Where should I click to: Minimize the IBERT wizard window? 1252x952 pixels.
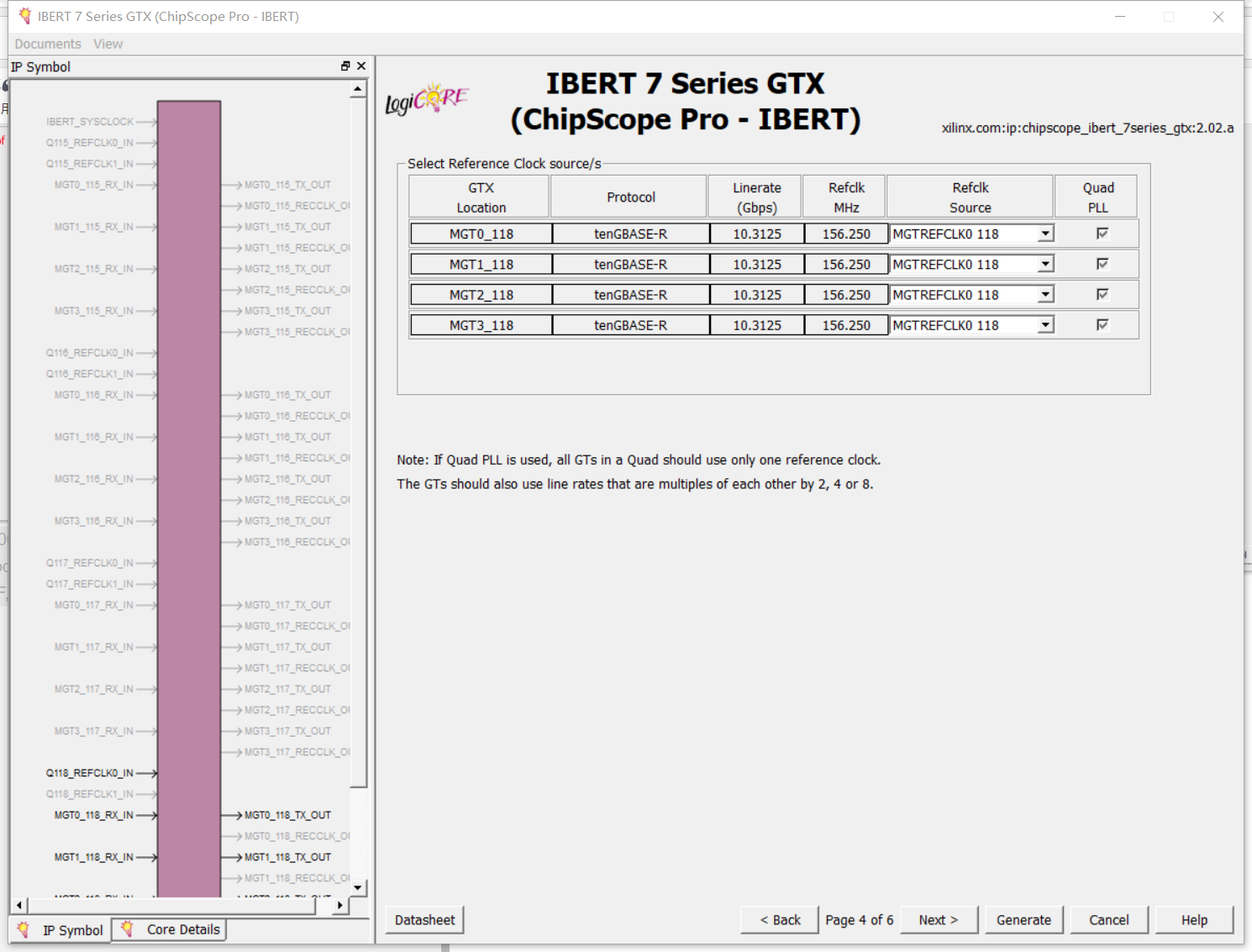tap(1120, 17)
